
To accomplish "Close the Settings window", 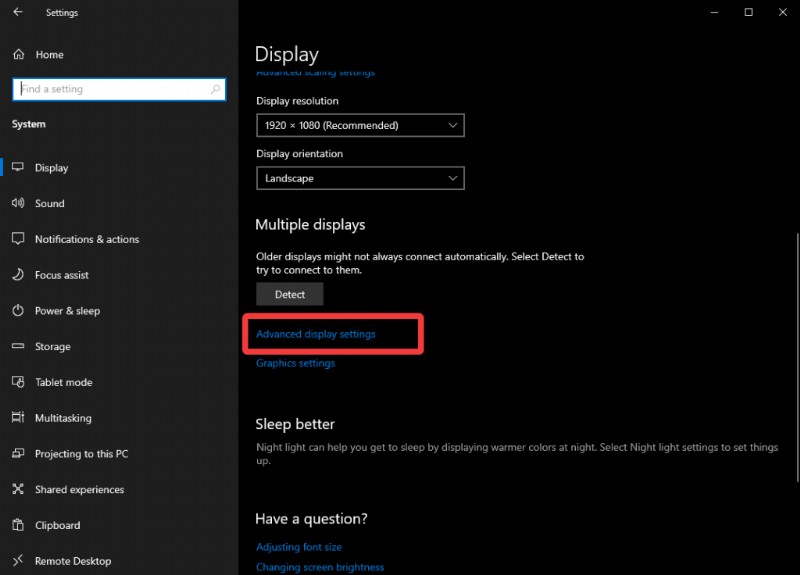I will coord(783,12).
